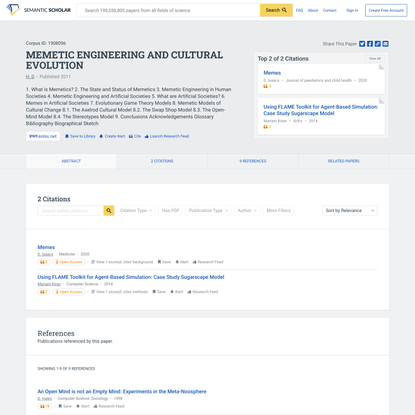Open the Using FLAME Toolkit paper link in the citations list
The width and height of the screenshot is (415, 415).
coord(131,277)
